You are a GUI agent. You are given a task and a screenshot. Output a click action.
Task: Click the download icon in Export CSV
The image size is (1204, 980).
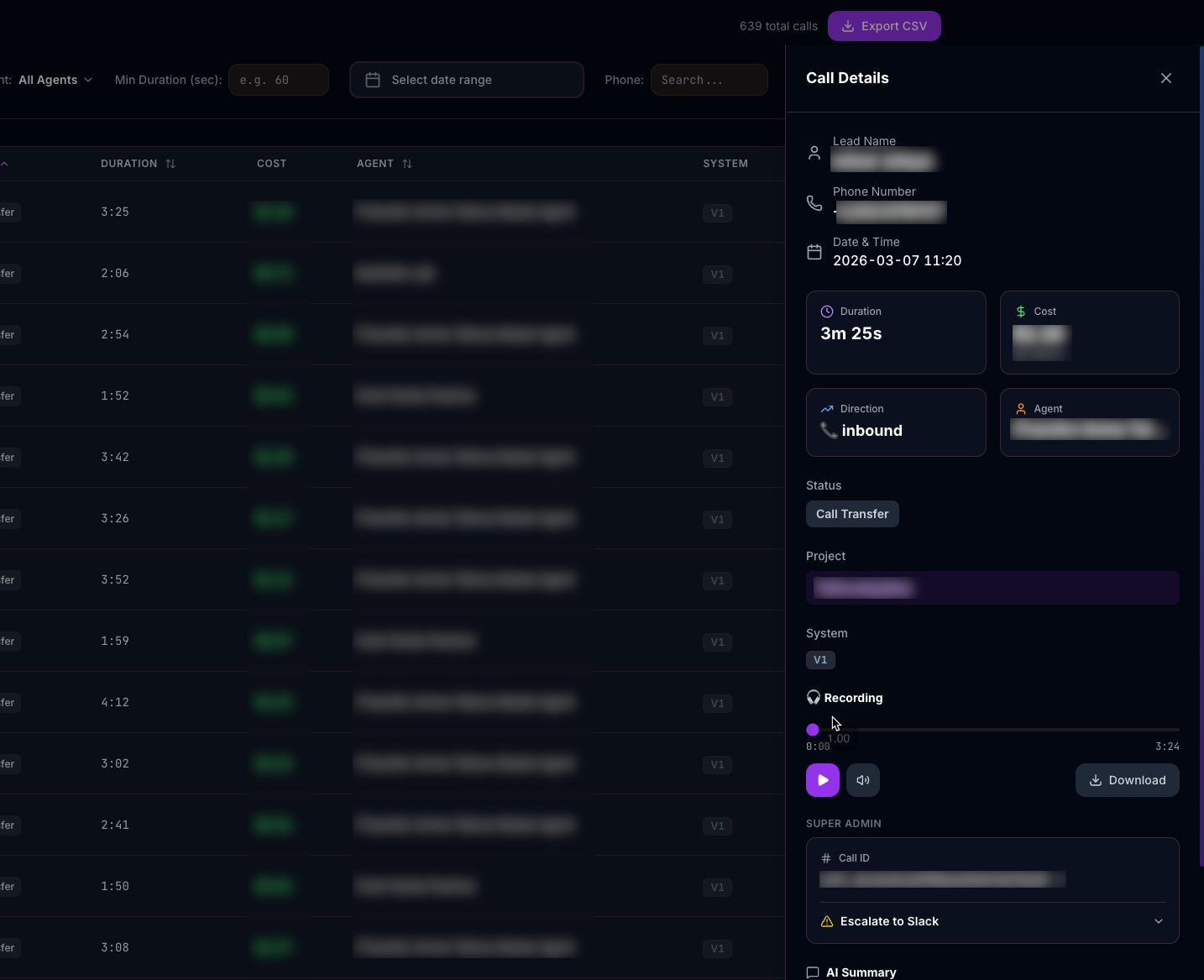pyautogui.click(x=848, y=26)
